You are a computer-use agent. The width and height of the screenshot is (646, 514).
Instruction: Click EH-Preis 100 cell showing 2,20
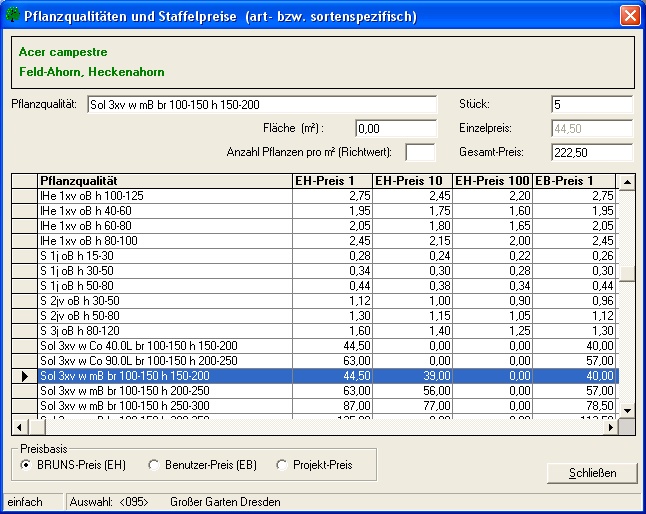[x=492, y=196]
